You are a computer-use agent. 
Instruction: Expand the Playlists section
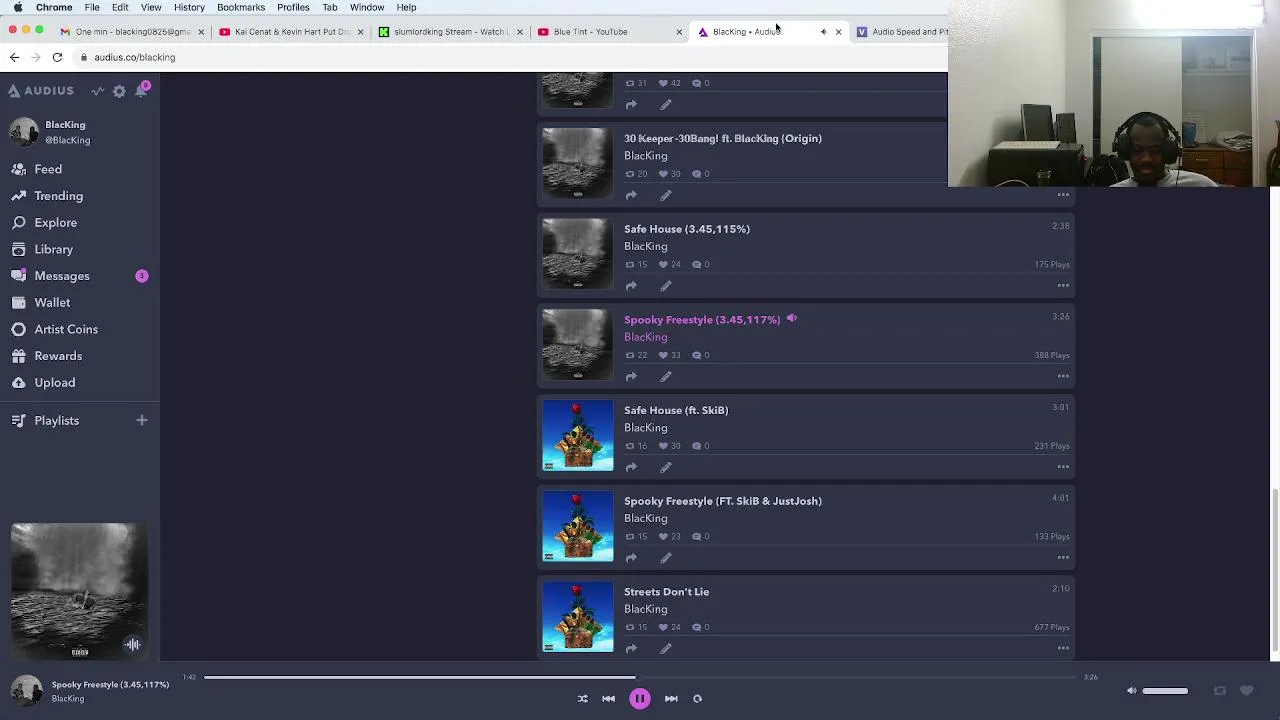(x=56, y=421)
